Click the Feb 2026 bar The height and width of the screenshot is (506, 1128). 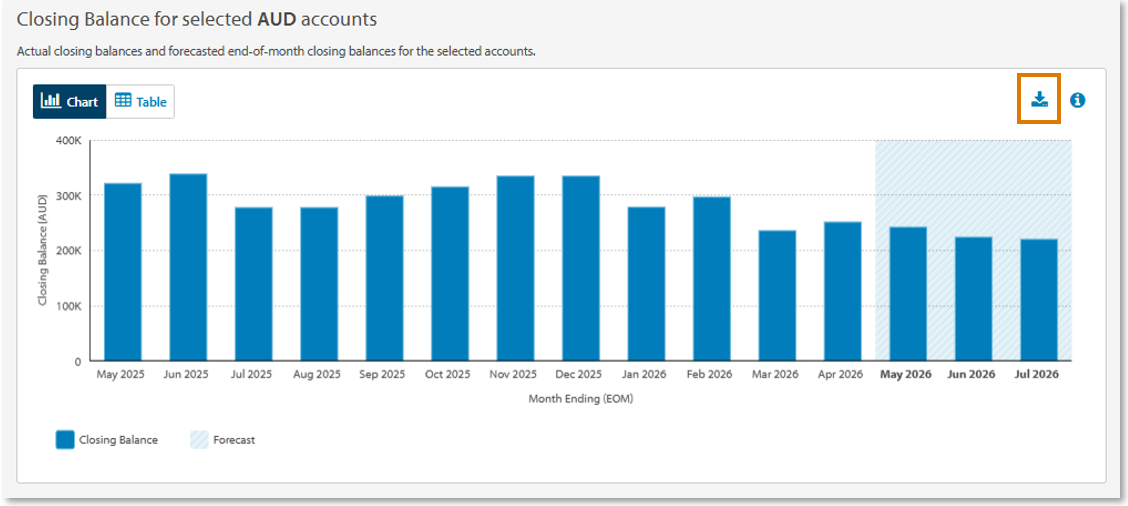coord(712,279)
